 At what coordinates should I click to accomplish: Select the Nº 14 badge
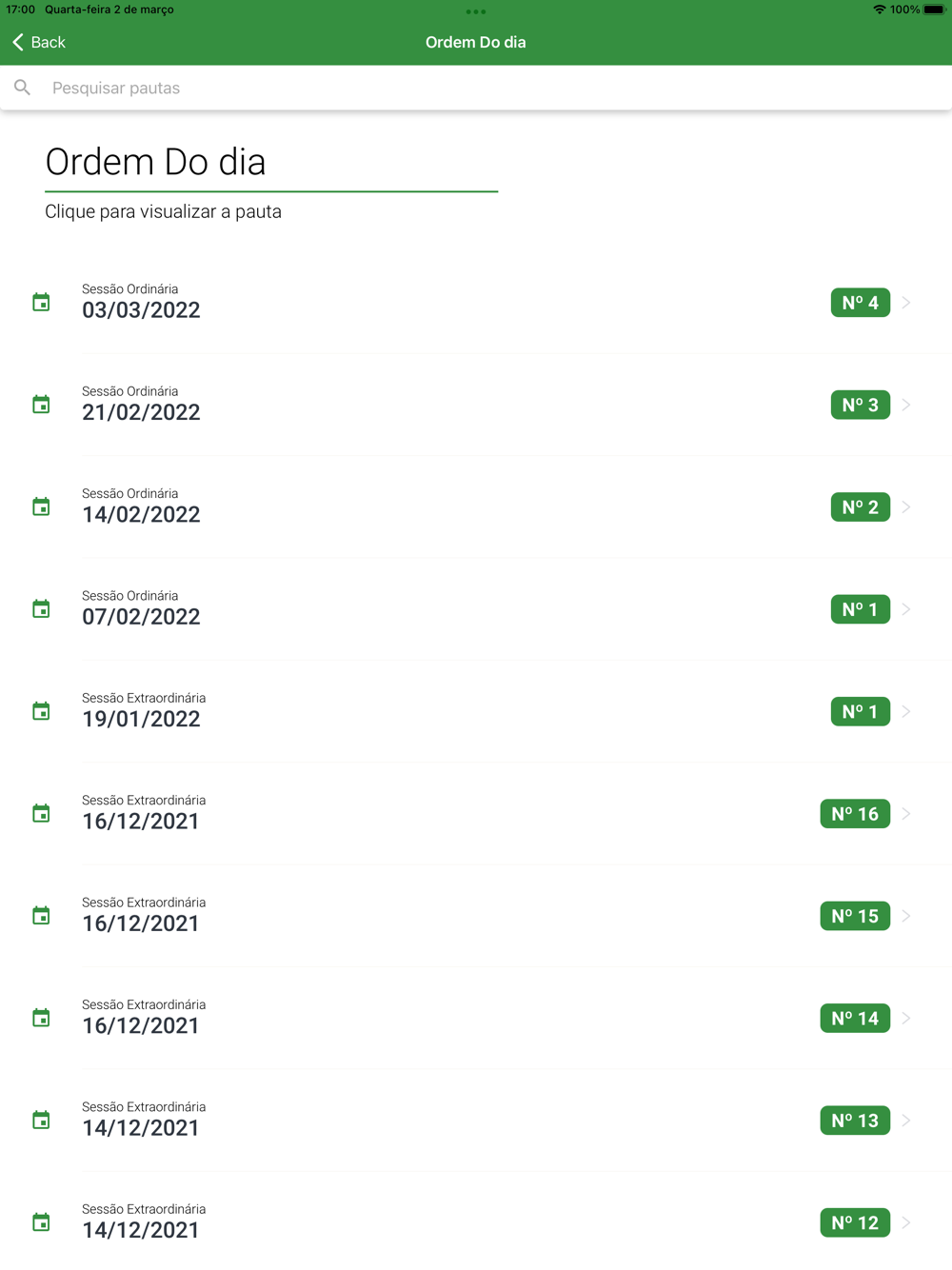click(x=855, y=1019)
